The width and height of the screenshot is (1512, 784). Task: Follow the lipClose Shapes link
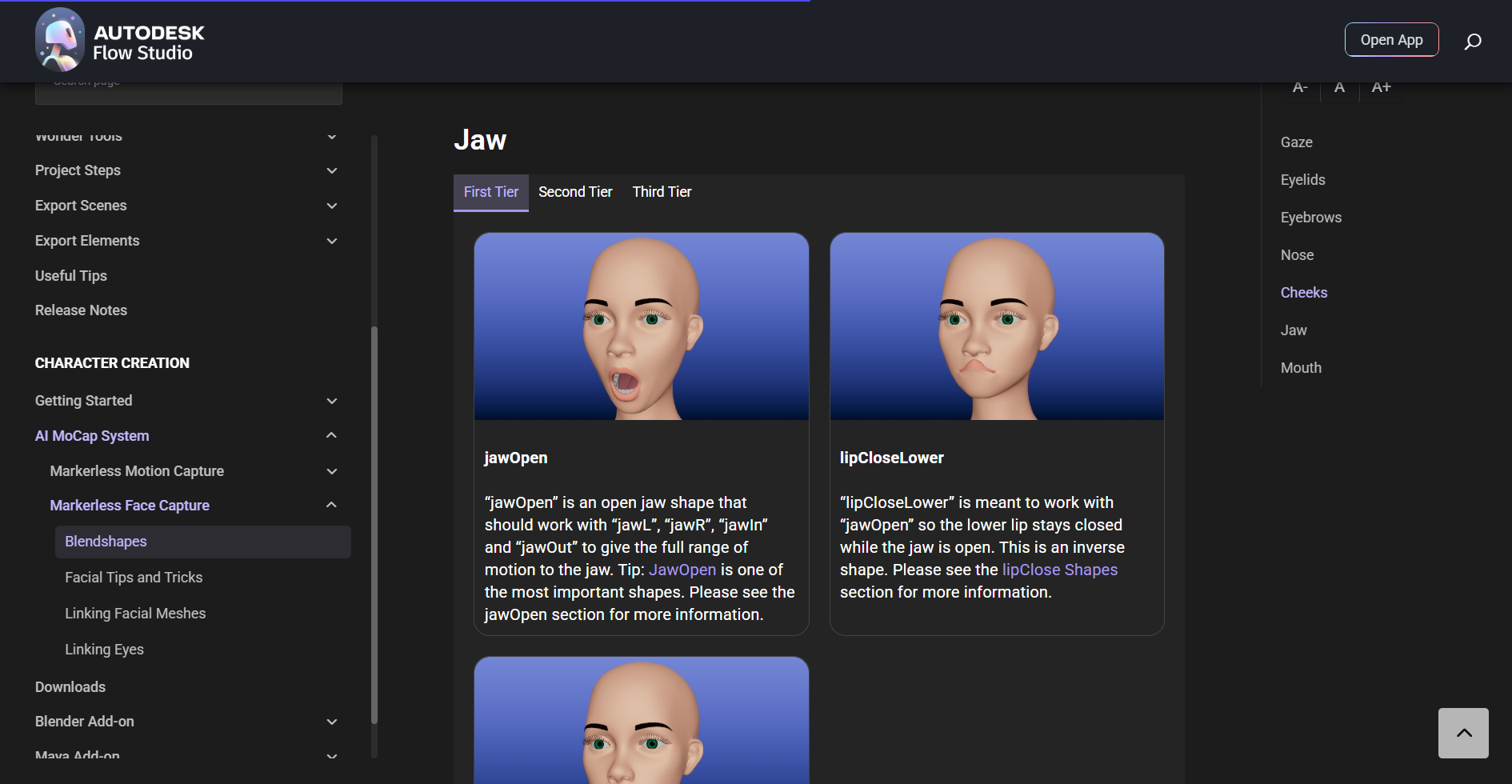pos(1059,570)
